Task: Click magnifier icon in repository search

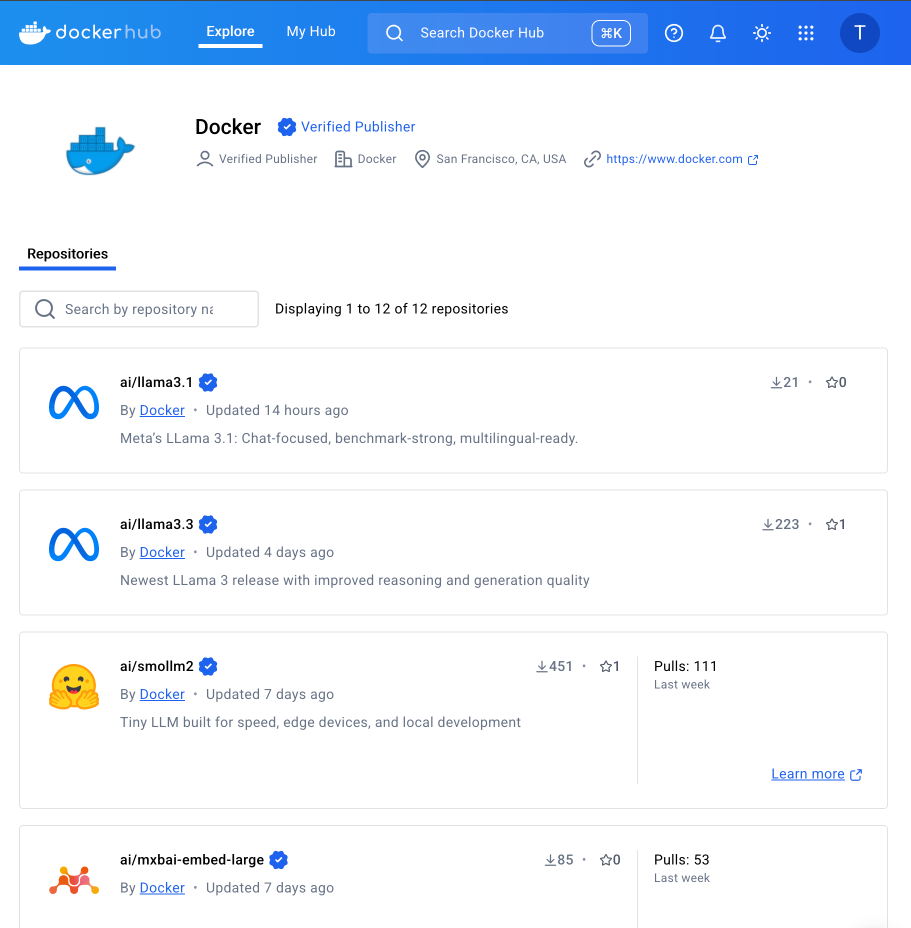Action: (x=45, y=309)
